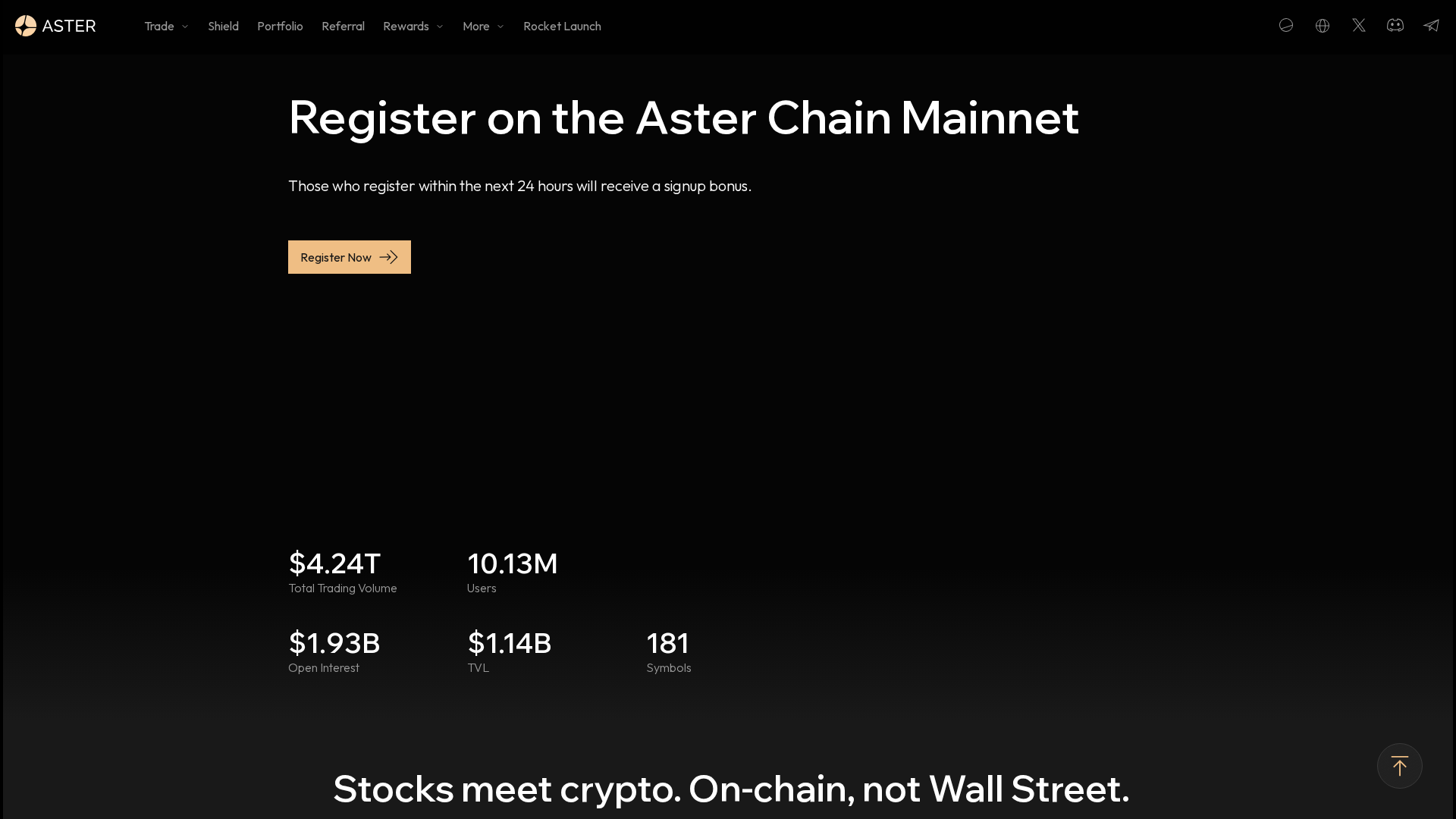Click the 10.13M Users stat
This screenshot has width=1456, height=819.
point(513,571)
